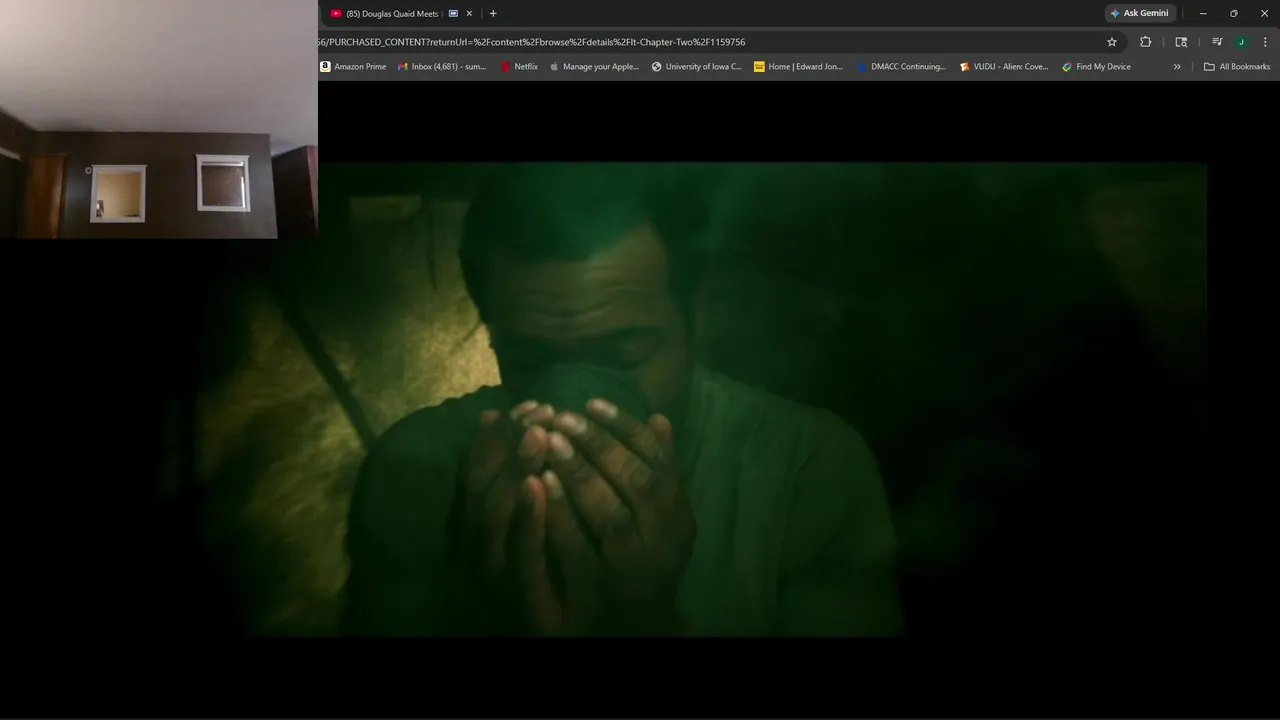1280x720 pixels.
Task: Open a new tab with the plus button
Action: 493,14
